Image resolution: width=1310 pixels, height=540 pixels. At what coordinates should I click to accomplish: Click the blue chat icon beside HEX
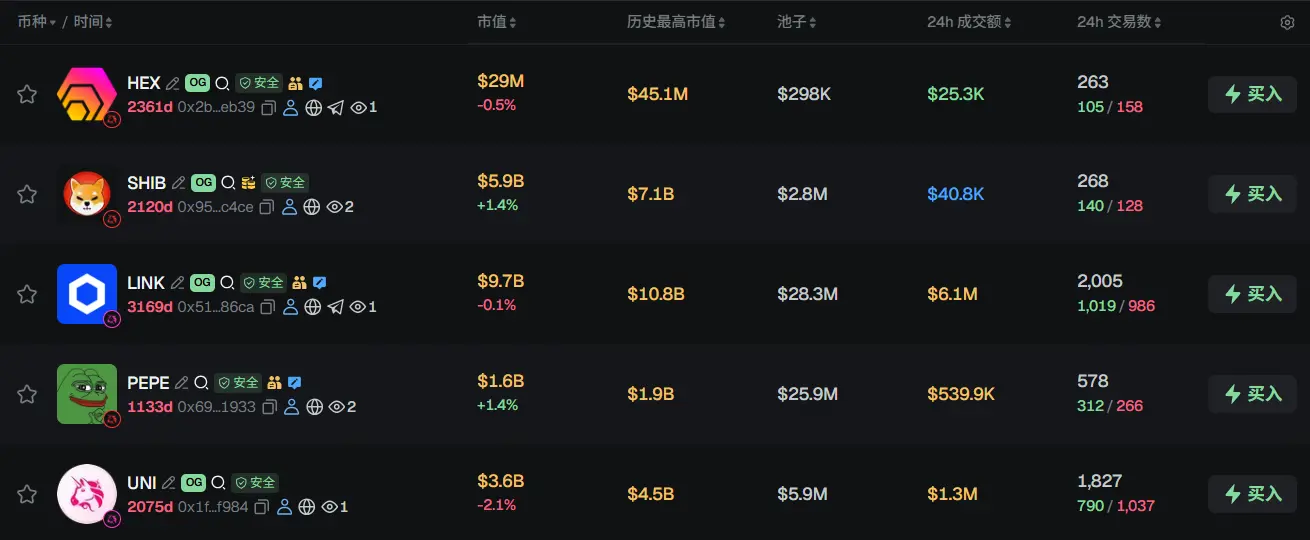point(316,84)
